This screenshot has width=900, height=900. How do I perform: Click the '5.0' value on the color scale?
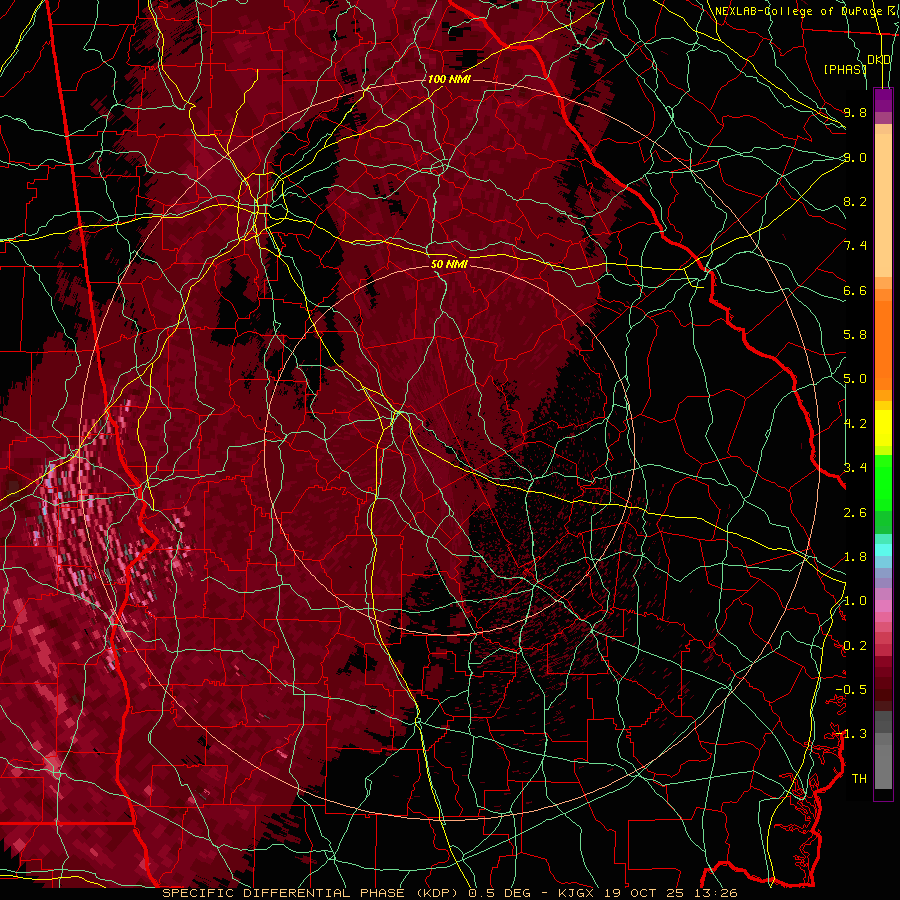(855, 379)
